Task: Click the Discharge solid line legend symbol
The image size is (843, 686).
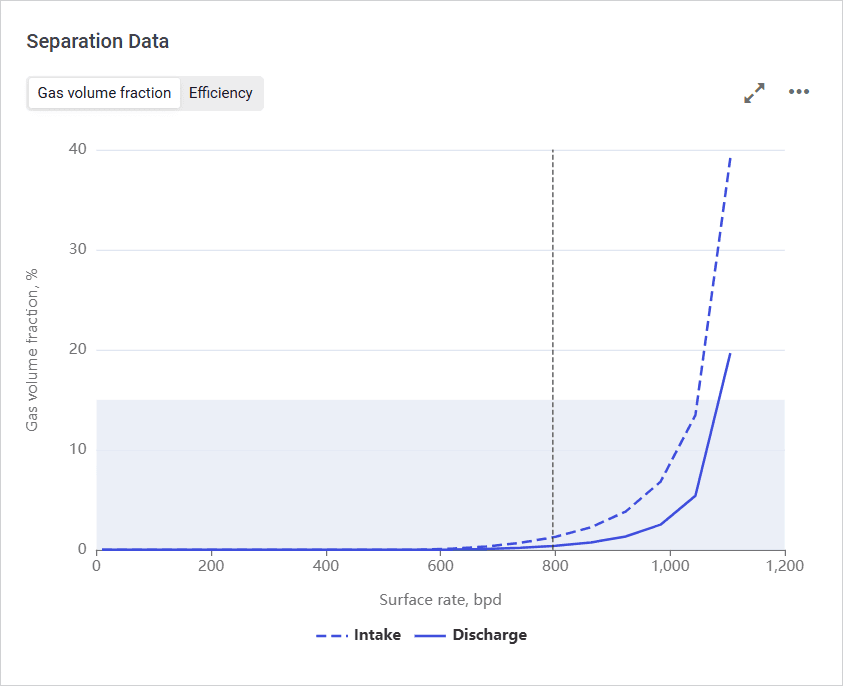Action: coord(429,635)
